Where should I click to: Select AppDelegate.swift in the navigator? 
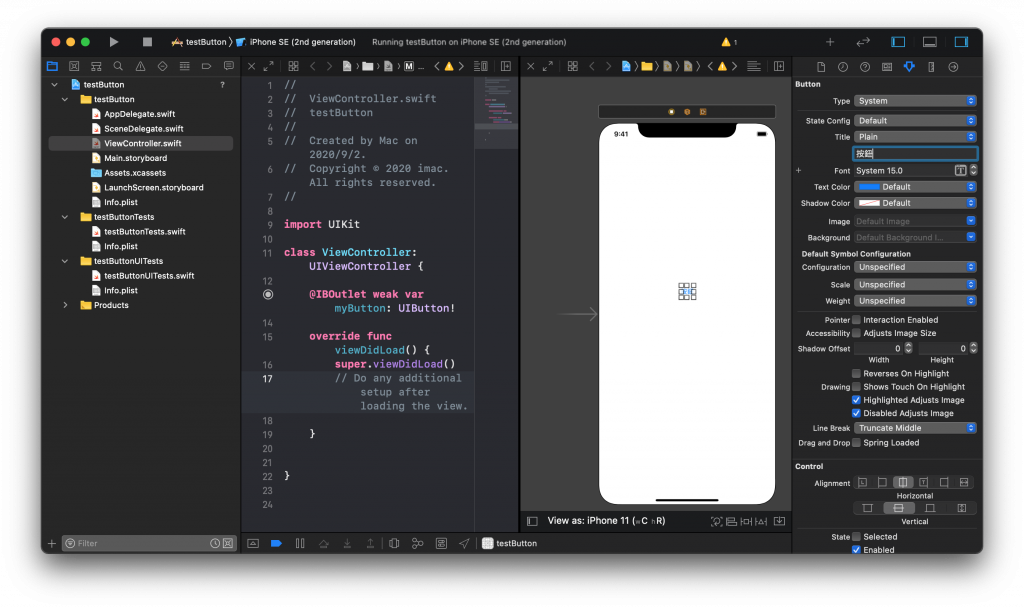point(139,114)
